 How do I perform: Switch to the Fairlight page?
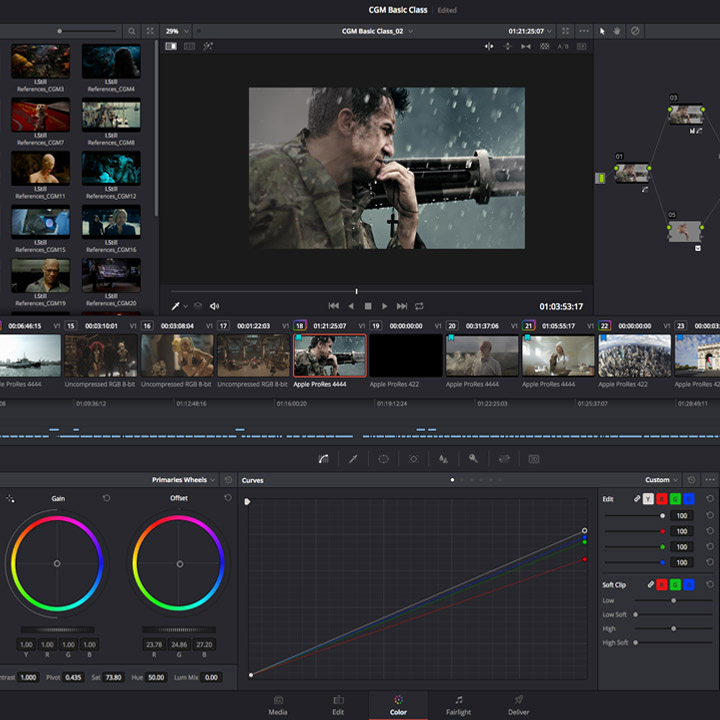click(458, 705)
